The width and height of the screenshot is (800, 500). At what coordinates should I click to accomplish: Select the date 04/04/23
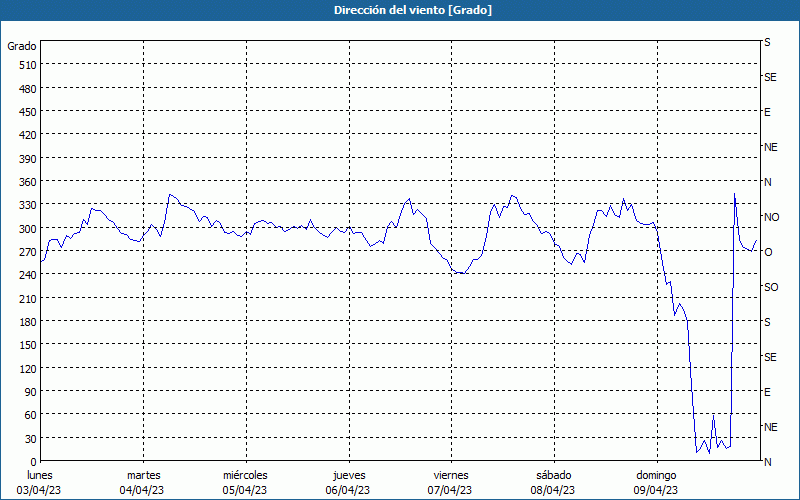pos(142,490)
